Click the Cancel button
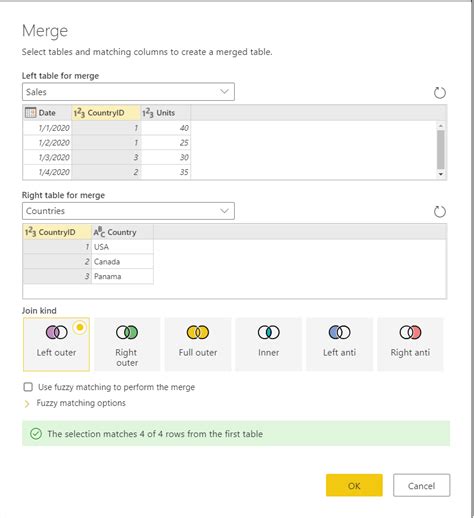 [421, 485]
